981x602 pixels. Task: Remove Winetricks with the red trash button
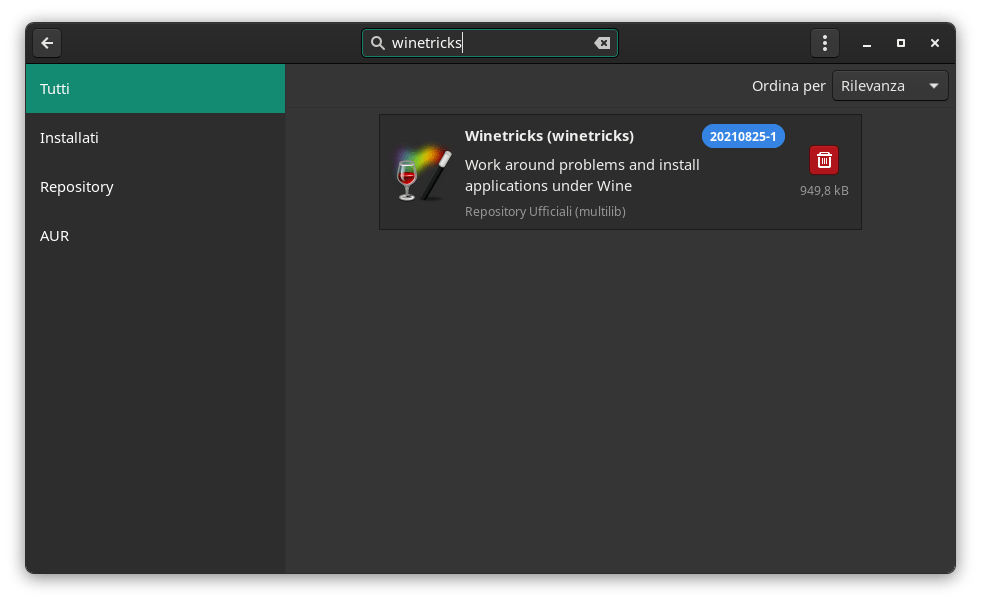coord(824,160)
